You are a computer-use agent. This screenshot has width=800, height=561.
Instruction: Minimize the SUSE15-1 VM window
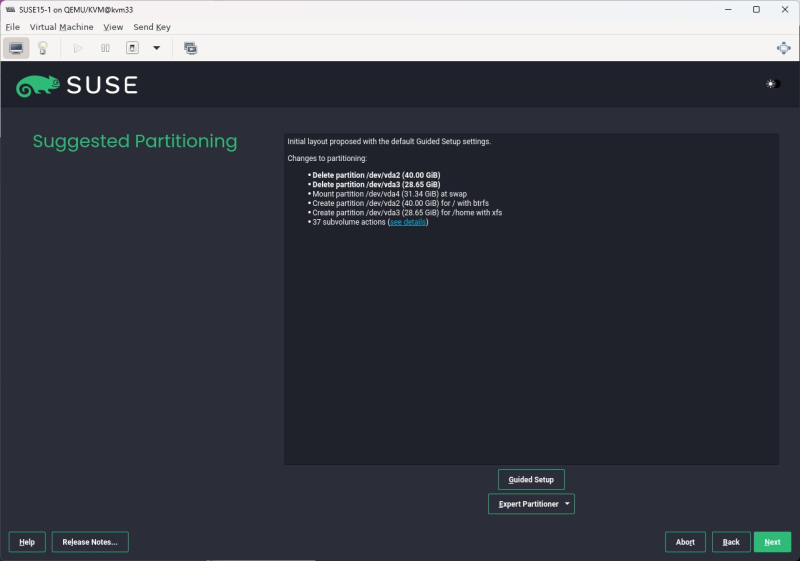(728, 10)
